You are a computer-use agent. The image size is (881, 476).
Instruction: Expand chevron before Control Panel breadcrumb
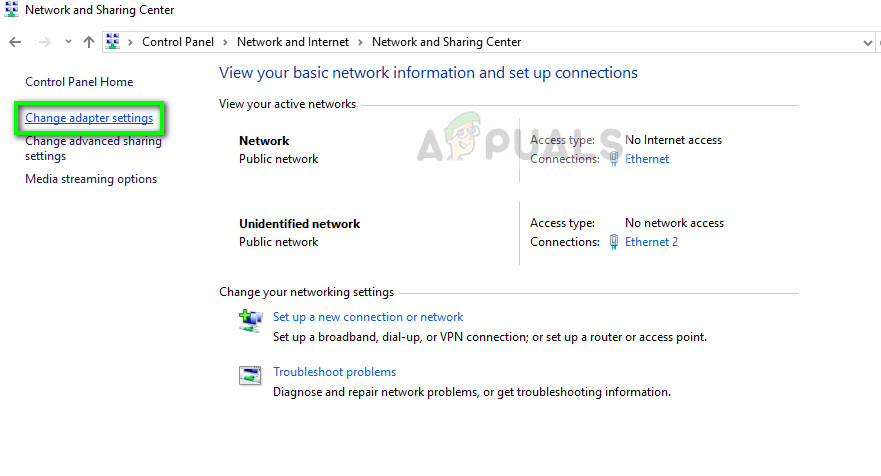click(130, 42)
